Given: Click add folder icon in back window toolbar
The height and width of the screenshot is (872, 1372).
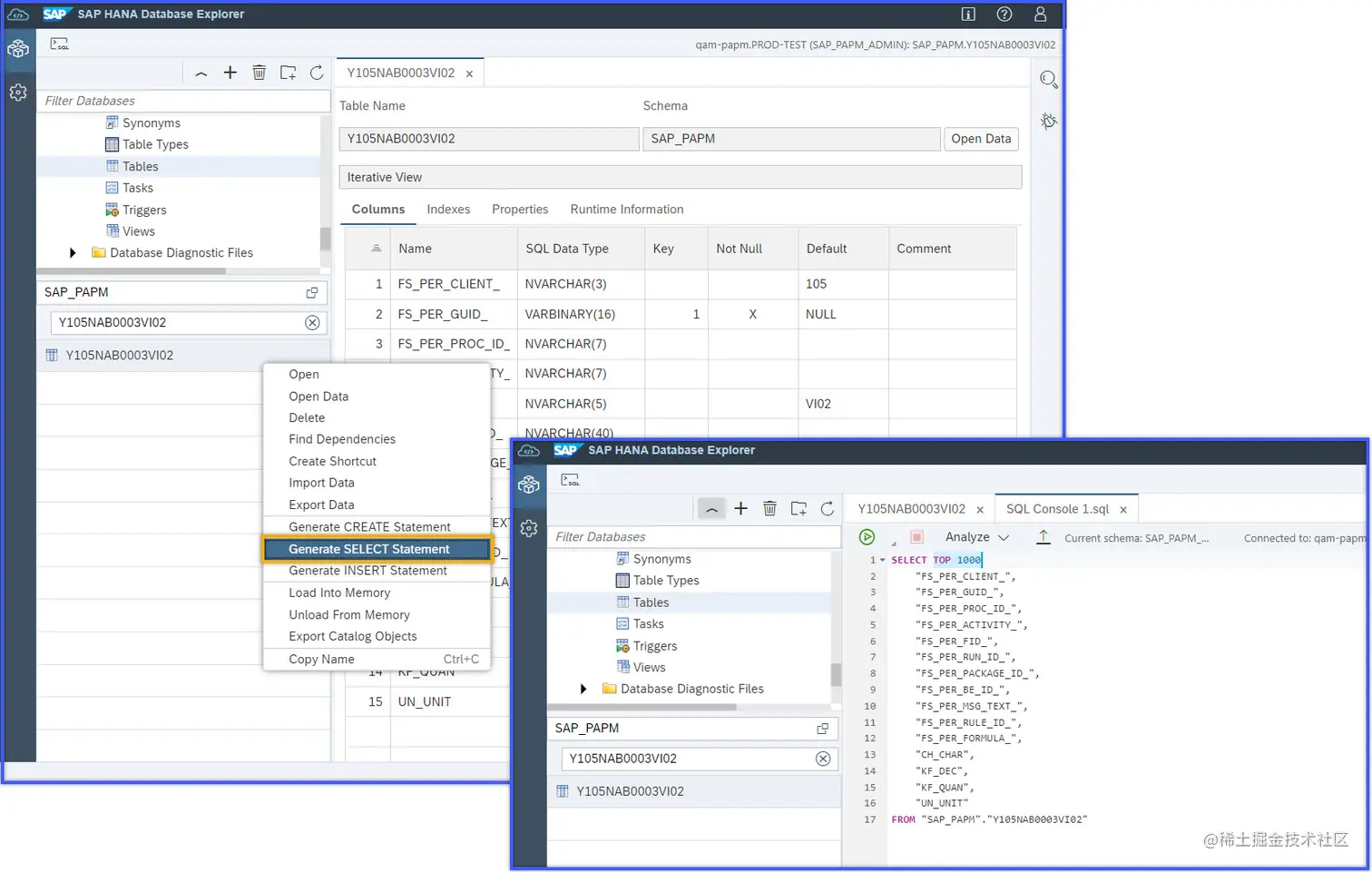Looking at the screenshot, I should pyautogui.click(x=288, y=73).
